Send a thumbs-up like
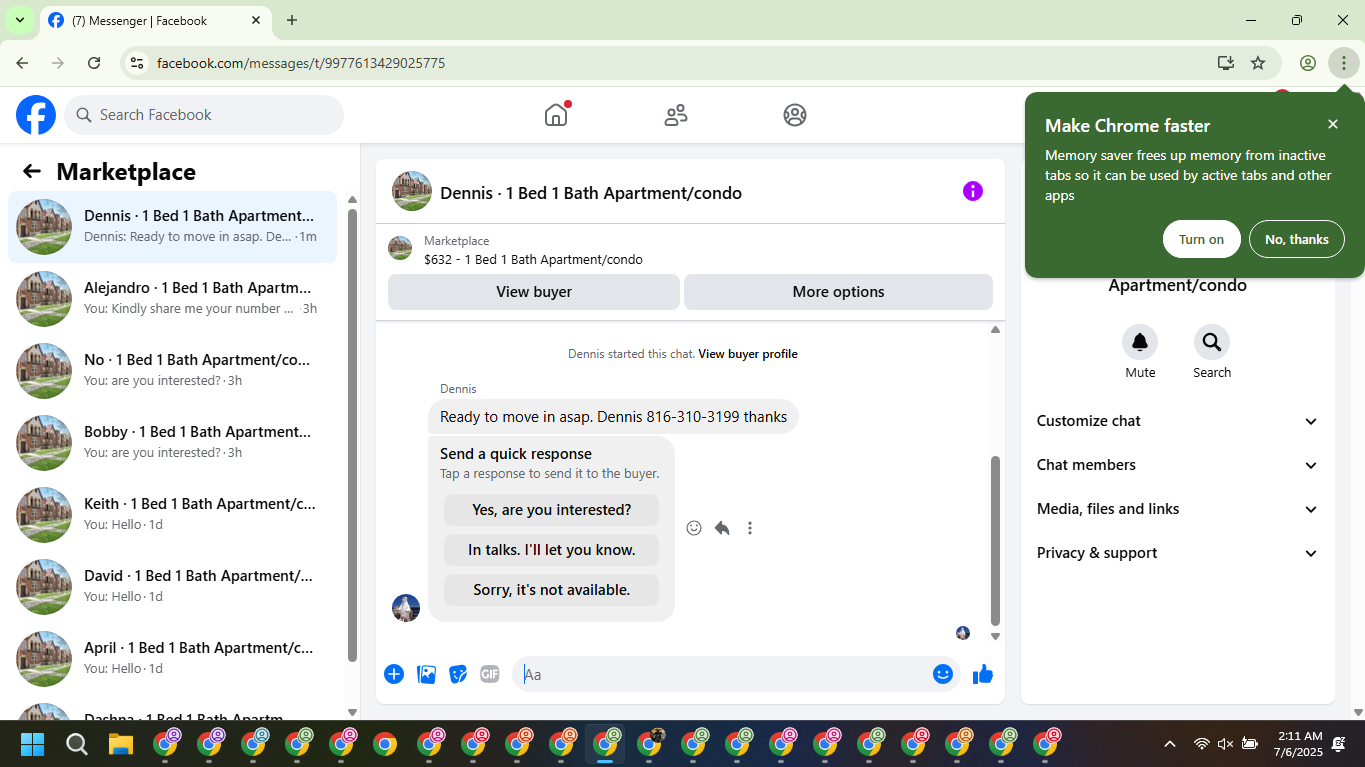This screenshot has width=1365, height=767. point(983,674)
